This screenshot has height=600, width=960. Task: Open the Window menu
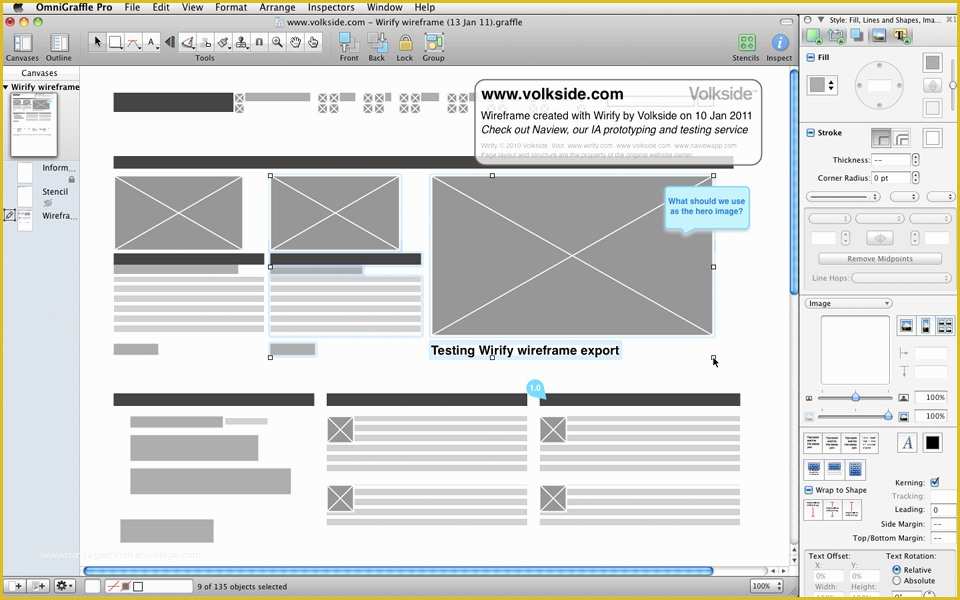pyautogui.click(x=384, y=7)
